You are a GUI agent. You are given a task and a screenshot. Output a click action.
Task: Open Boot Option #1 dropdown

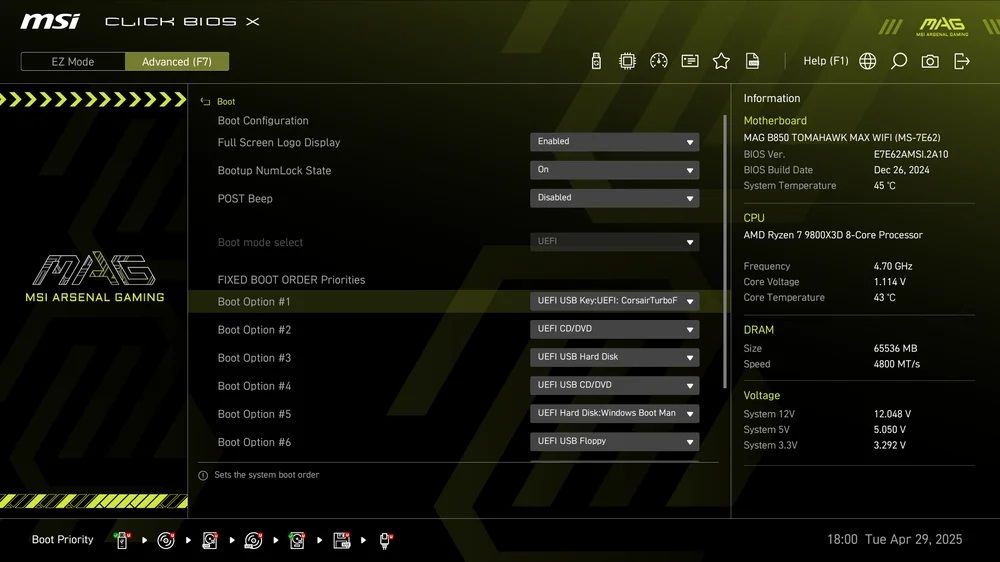pos(614,301)
